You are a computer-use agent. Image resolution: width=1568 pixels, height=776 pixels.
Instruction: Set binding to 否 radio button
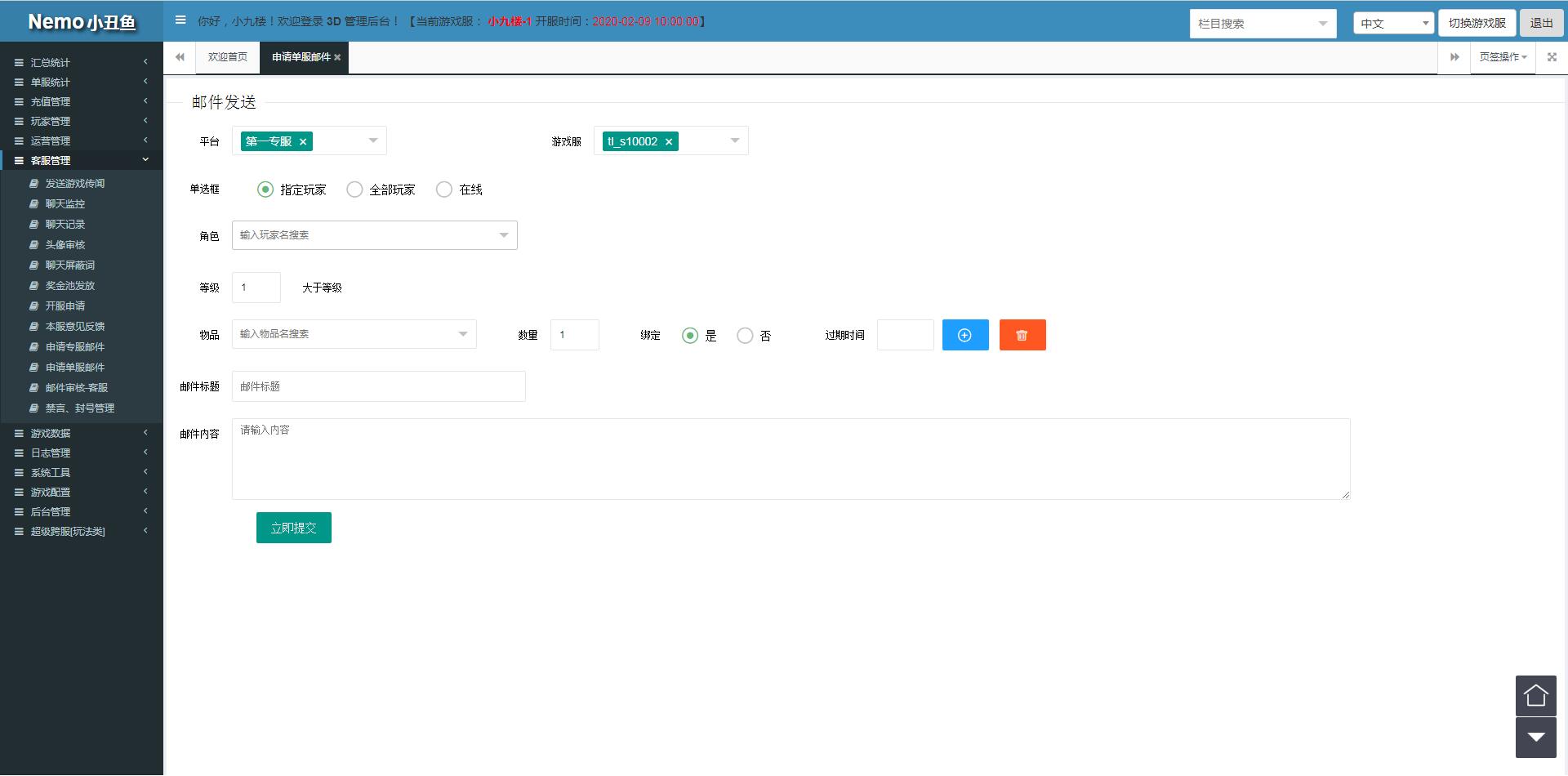pos(745,336)
